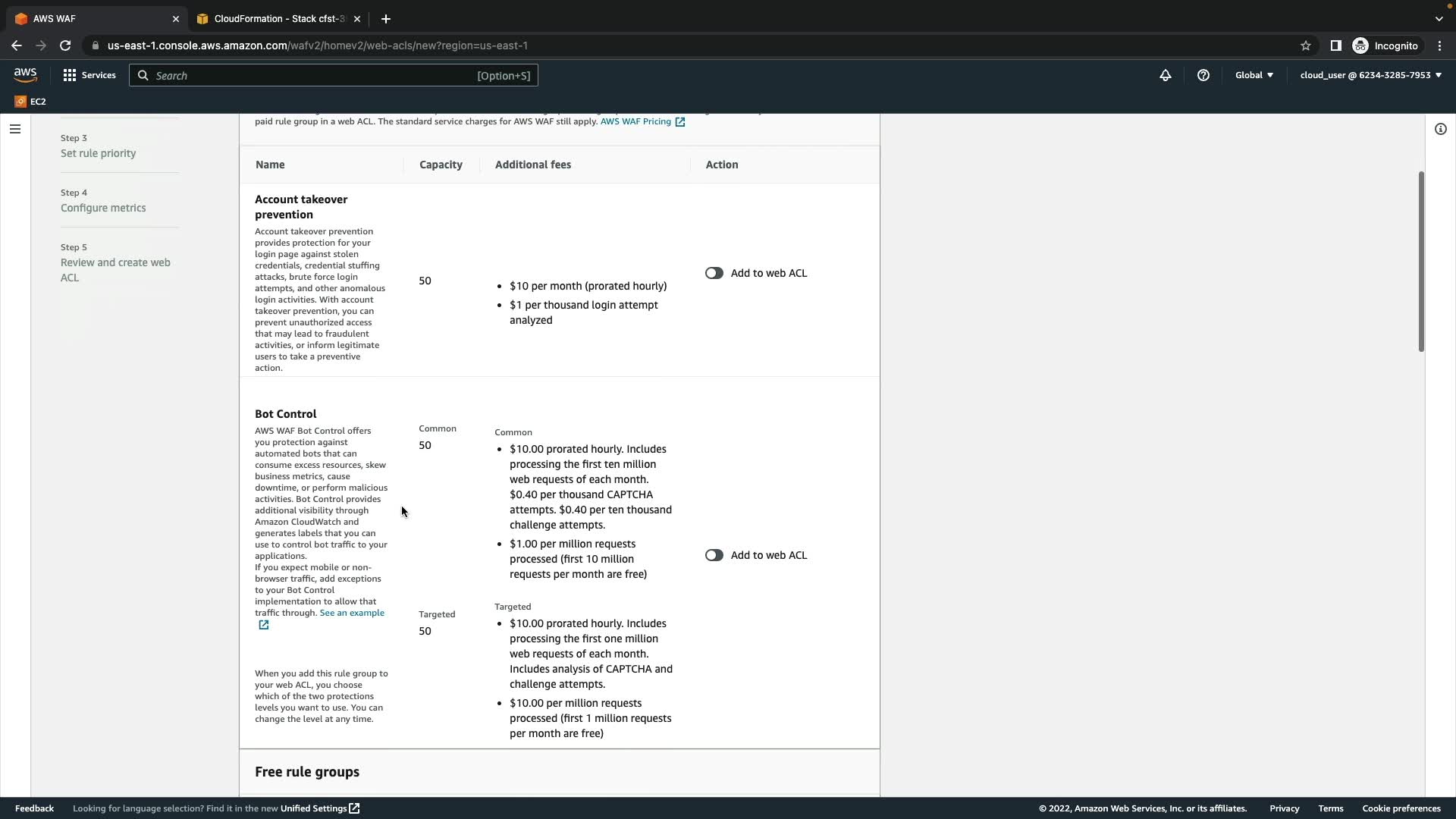Screen dimensions: 1456x819
Task: Expand the cloud_user account menu
Action: coord(1370,75)
